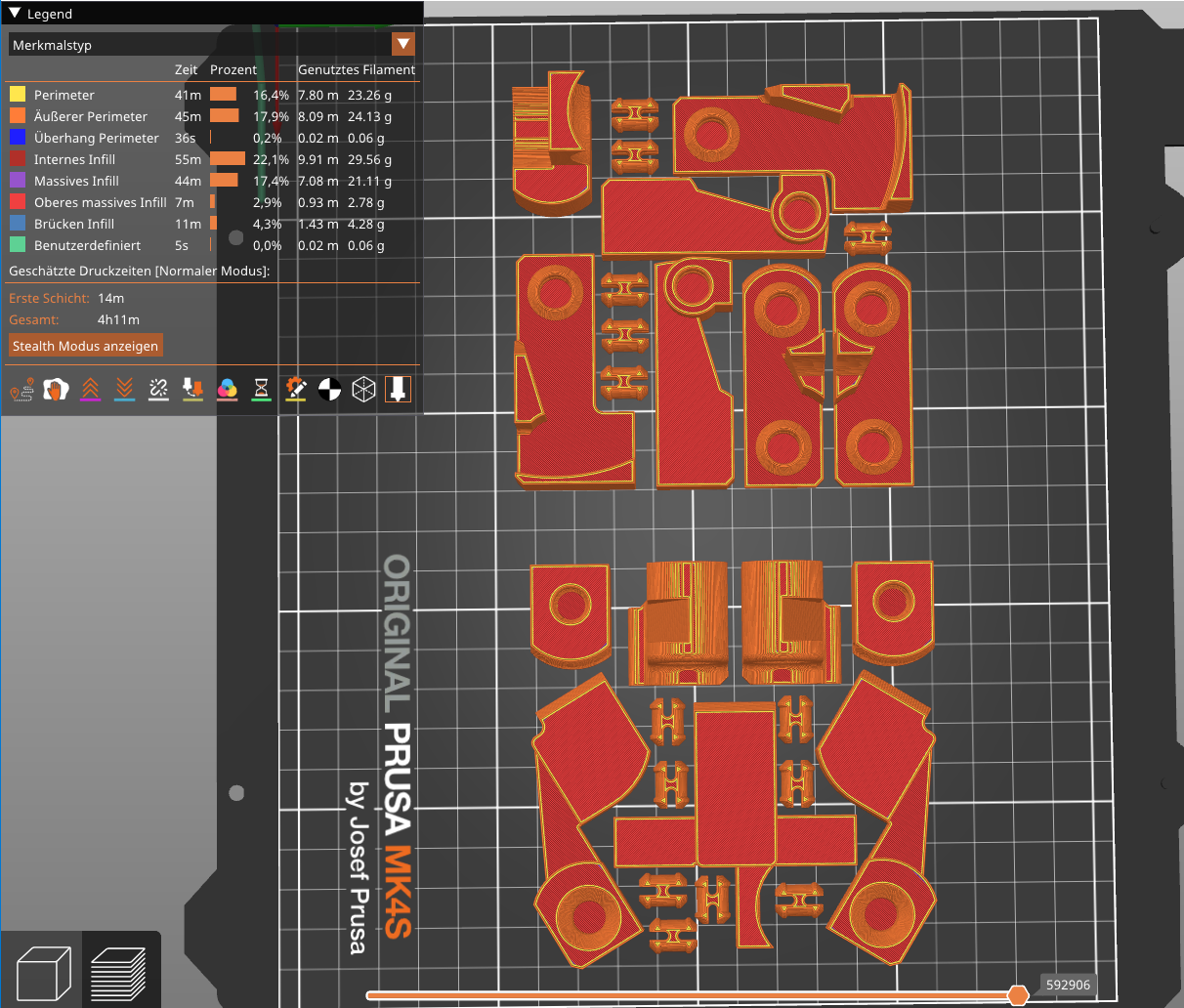1184x1008 pixels.
Task: Toggle color changes icon
Action: coord(227,390)
